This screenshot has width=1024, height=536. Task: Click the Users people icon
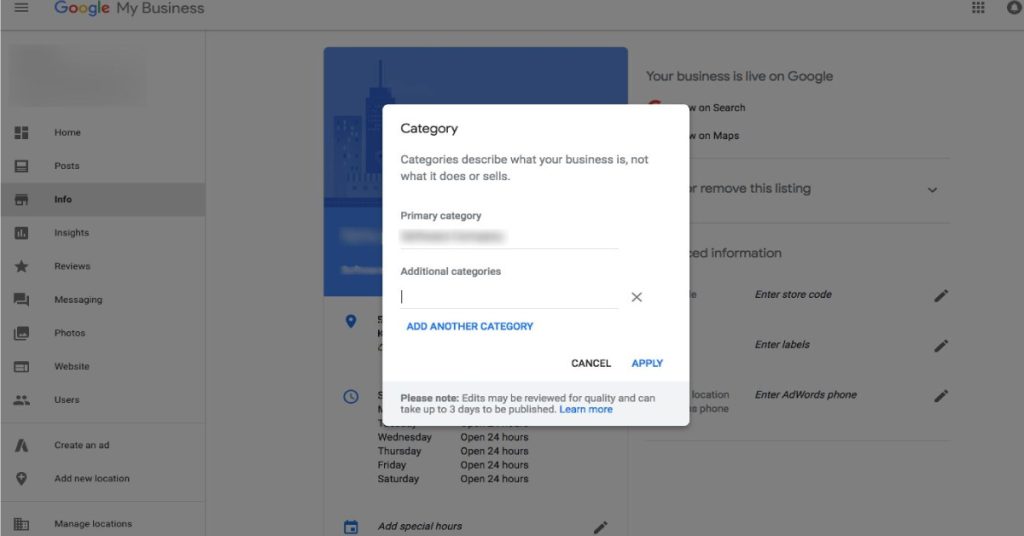[x=22, y=400]
